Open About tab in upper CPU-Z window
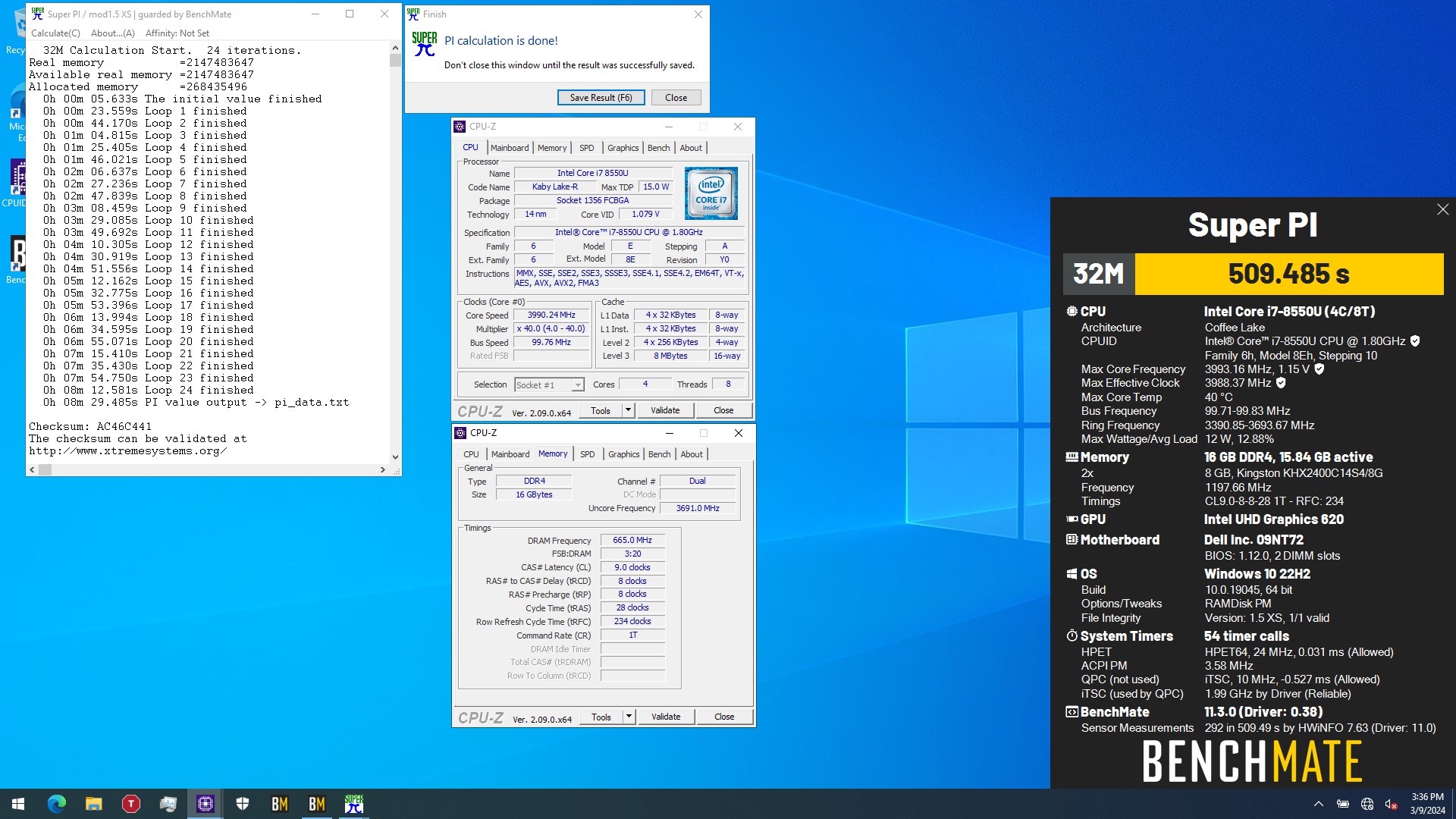 pos(691,148)
